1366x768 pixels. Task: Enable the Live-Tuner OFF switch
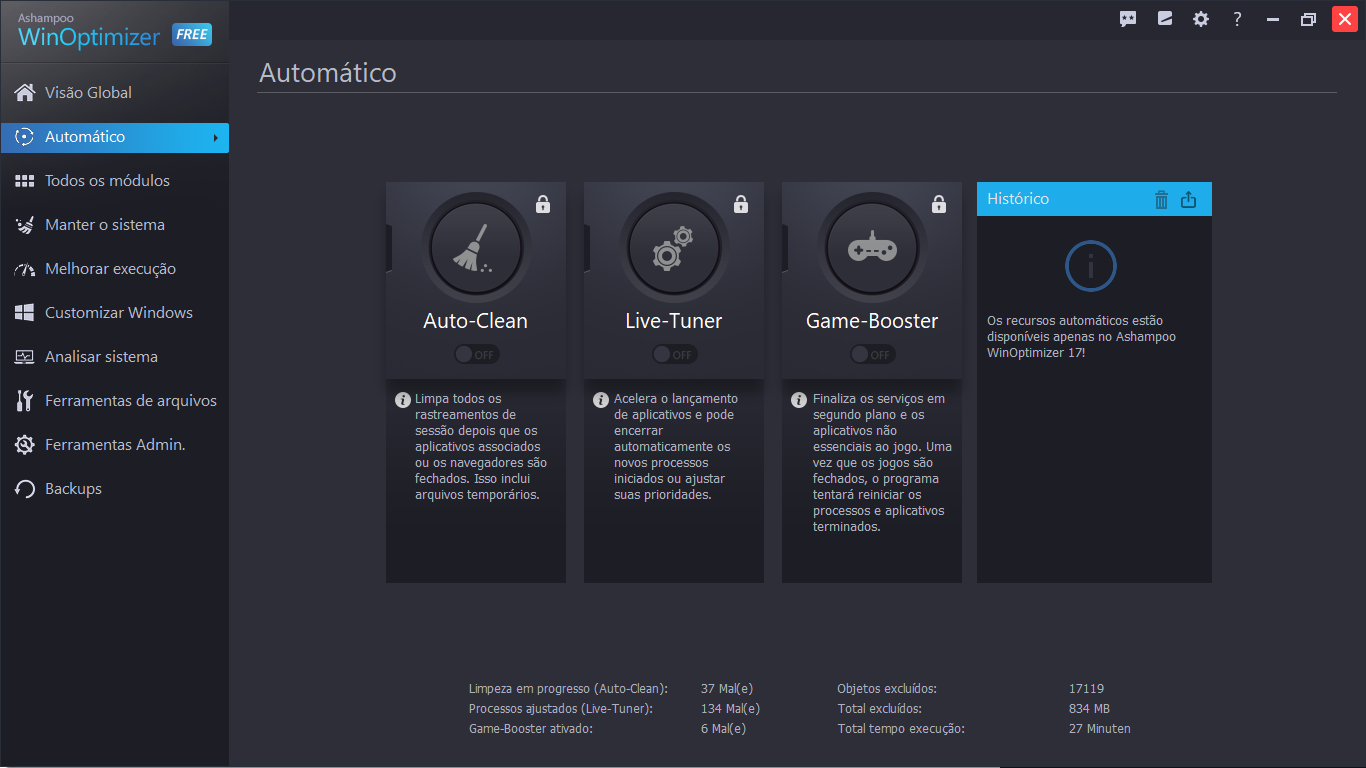coord(674,354)
